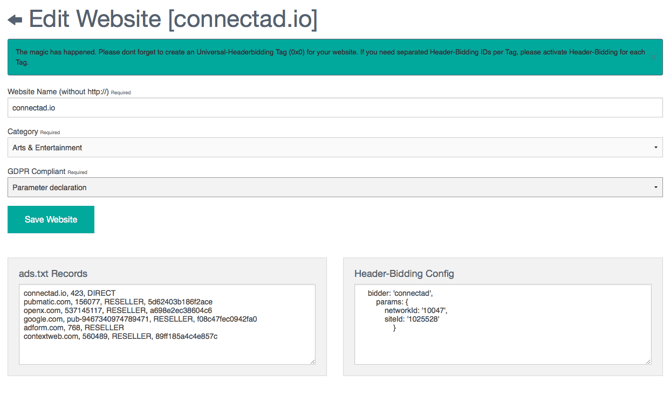This screenshot has width=670, height=396.
Task: Click the ads.txt text area resize handle
Action: [313, 362]
